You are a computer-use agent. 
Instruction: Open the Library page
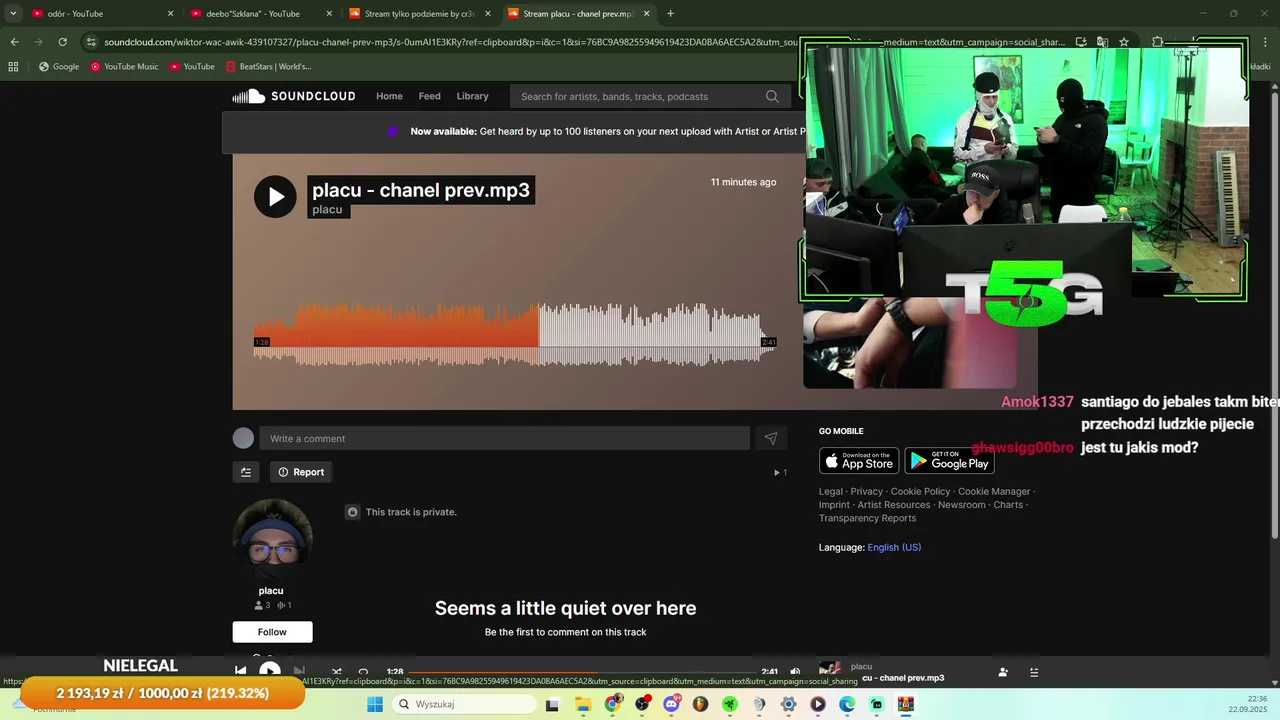[x=472, y=96]
